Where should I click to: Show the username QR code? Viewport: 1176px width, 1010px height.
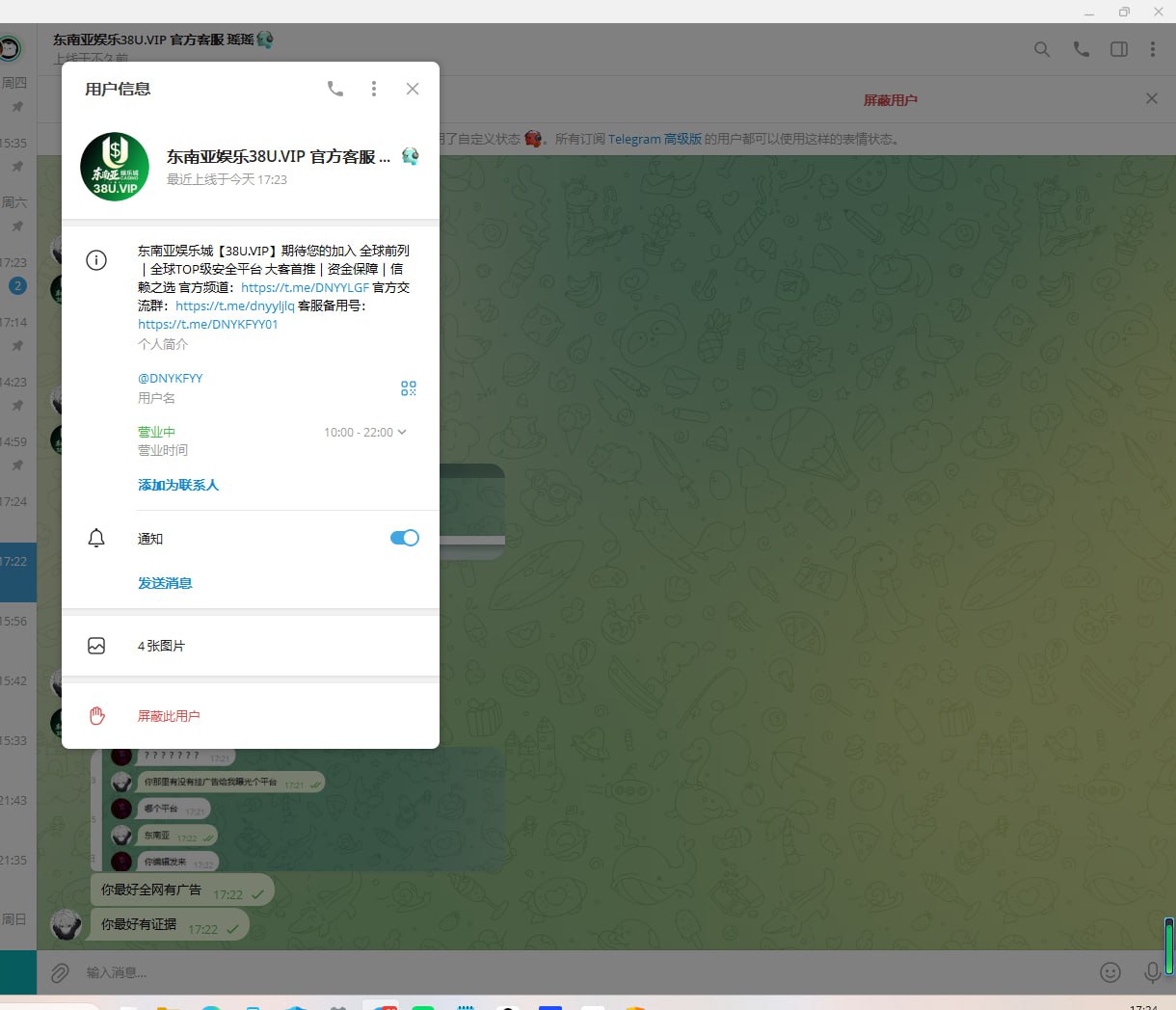coord(409,388)
